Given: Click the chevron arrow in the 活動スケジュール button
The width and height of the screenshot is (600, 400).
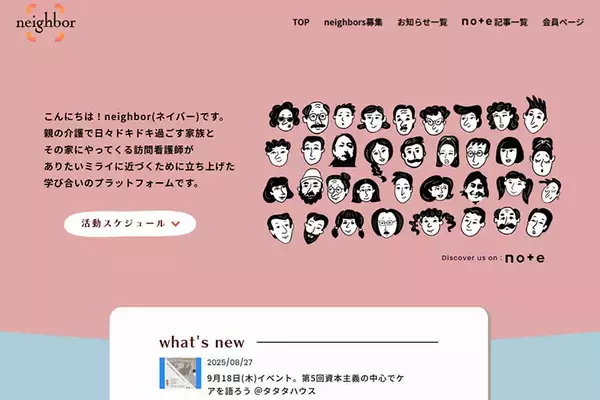Looking at the screenshot, I should pyautogui.click(x=176, y=224).
